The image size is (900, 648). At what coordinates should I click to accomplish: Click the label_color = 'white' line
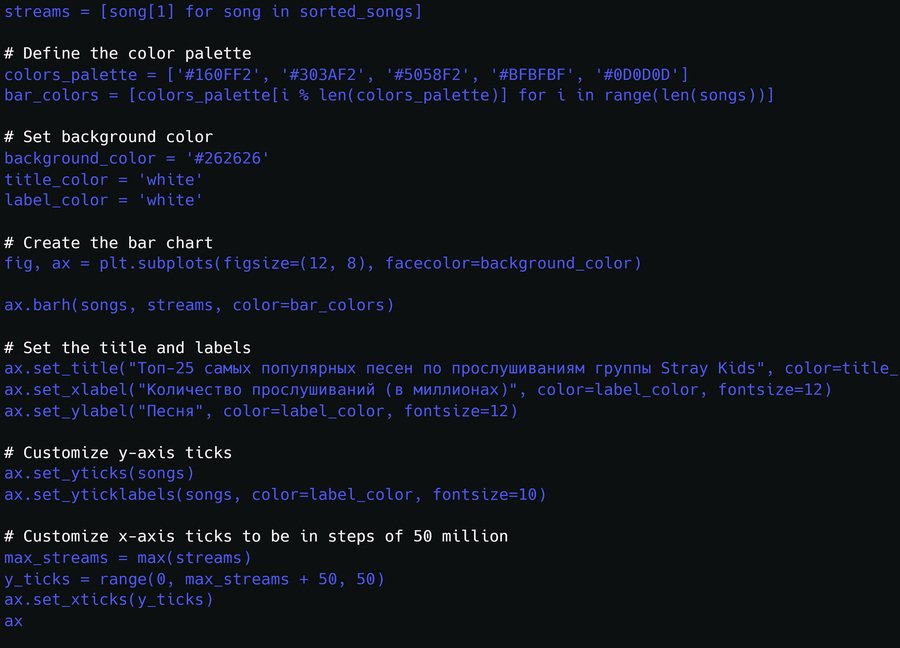coord(104,200)
